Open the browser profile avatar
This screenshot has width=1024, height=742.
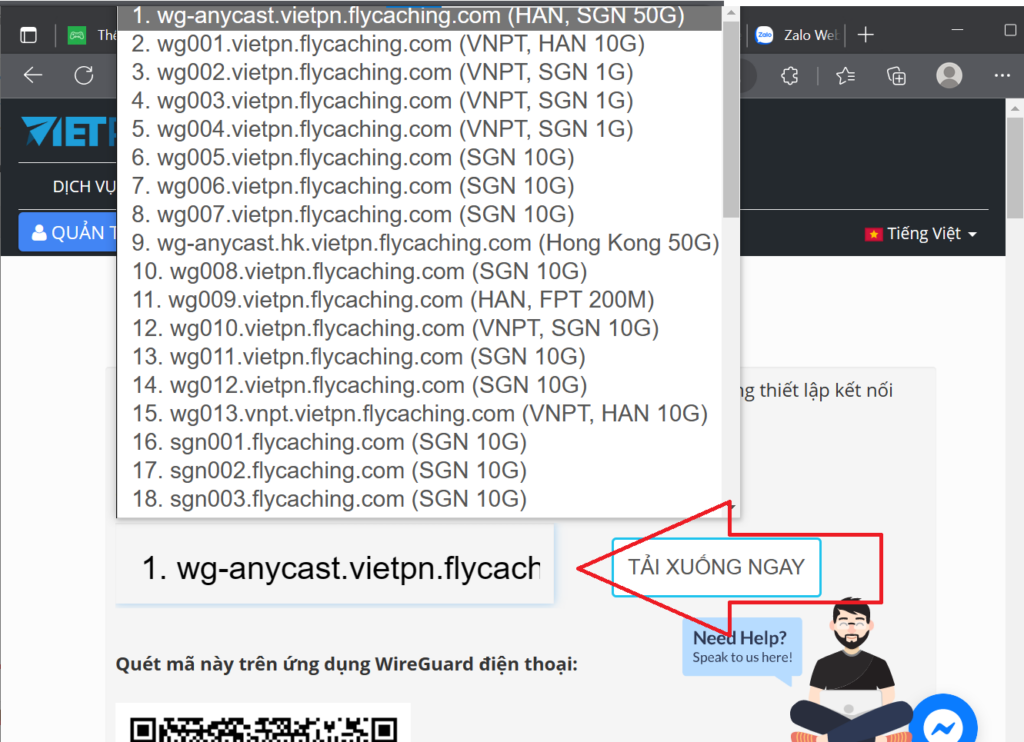949,75
